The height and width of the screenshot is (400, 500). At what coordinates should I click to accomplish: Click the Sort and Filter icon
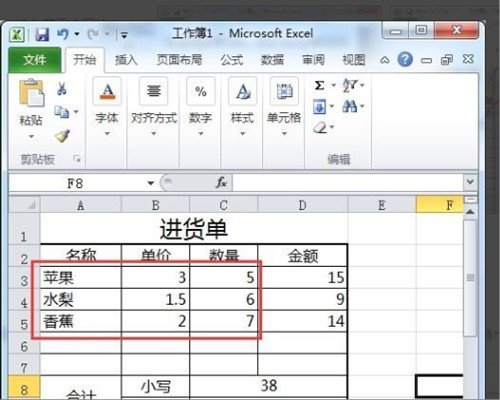coord(350,86)
